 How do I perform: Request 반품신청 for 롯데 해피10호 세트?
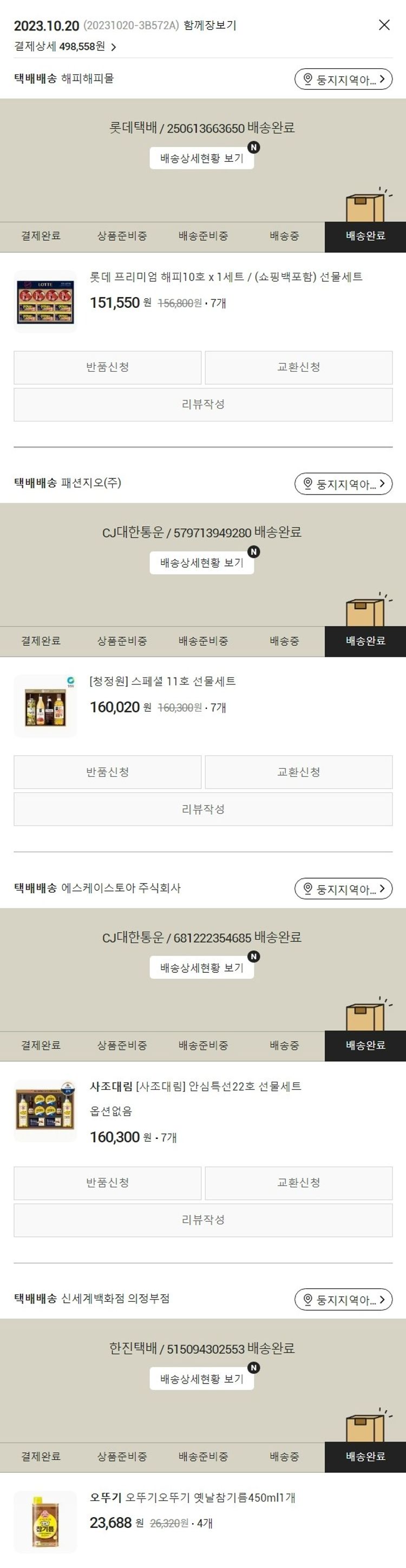coord(108,367)
